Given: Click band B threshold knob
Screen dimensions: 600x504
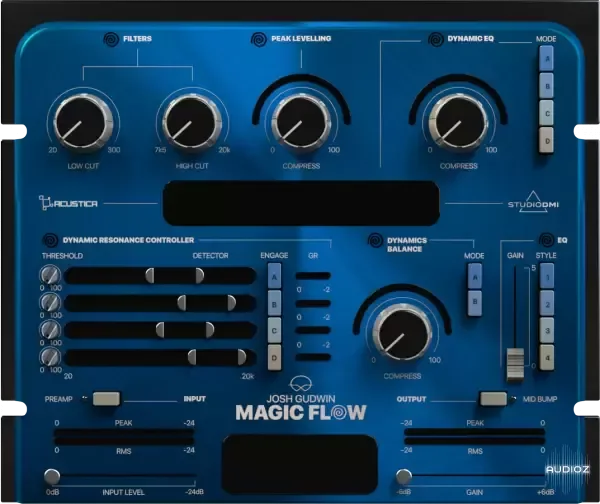Looking at the screenshot, I should click(x=51, y=302).
